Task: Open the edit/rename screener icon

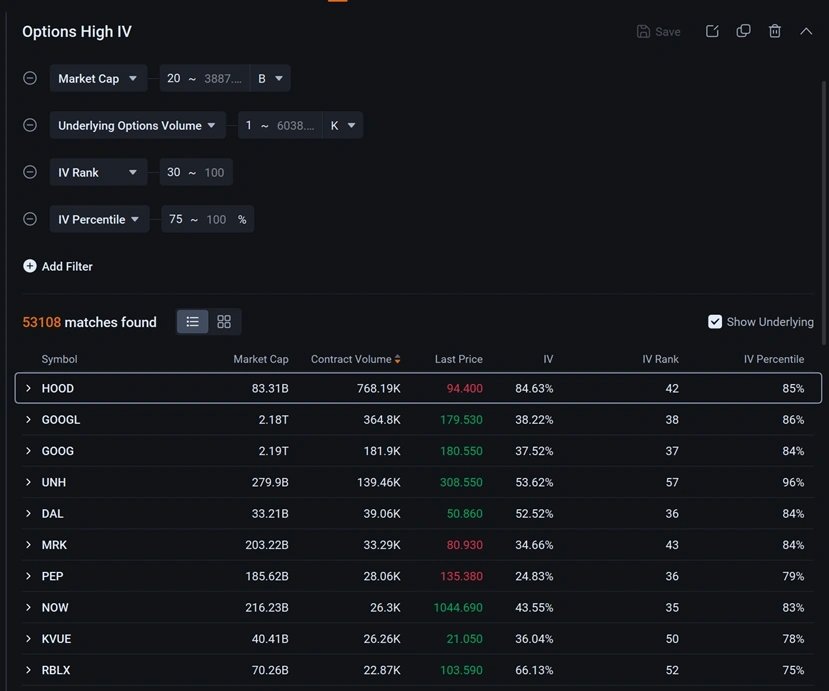Action: tap(712, 31)
